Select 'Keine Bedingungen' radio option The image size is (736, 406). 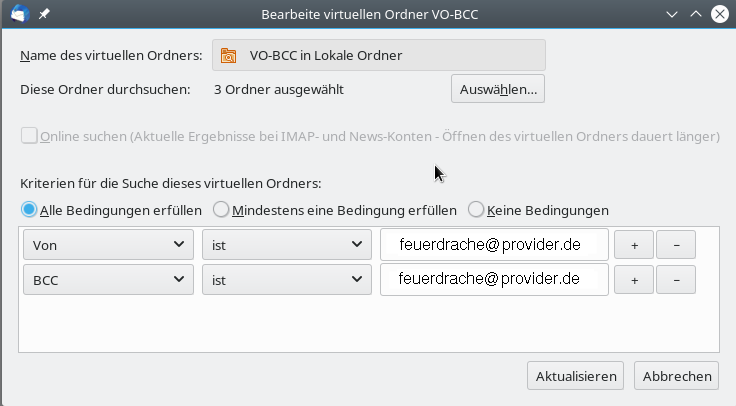click(476, 210)
